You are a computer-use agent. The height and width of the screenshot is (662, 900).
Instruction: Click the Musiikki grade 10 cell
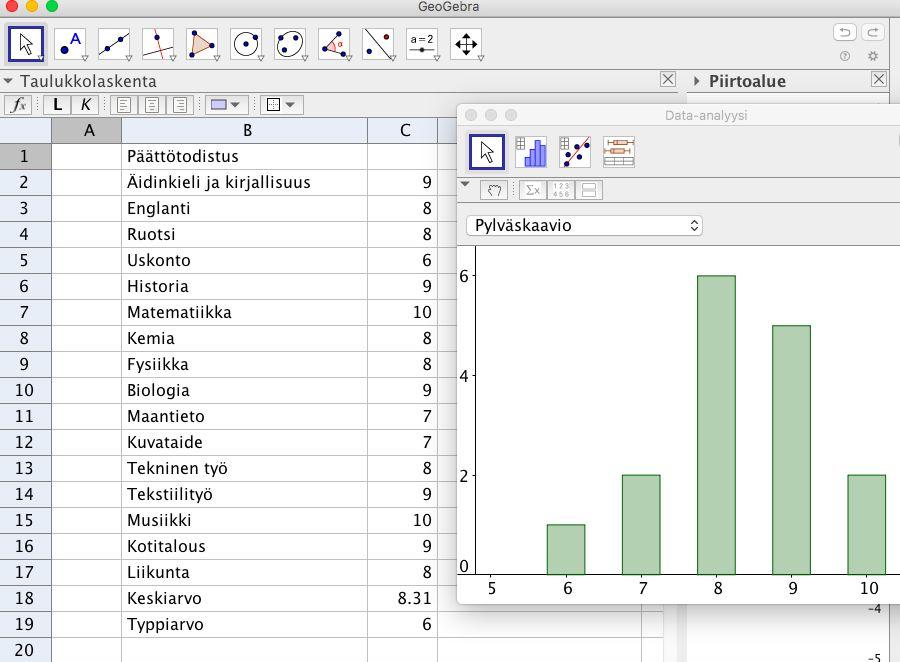pyautogui.click(x=403, y=520)
